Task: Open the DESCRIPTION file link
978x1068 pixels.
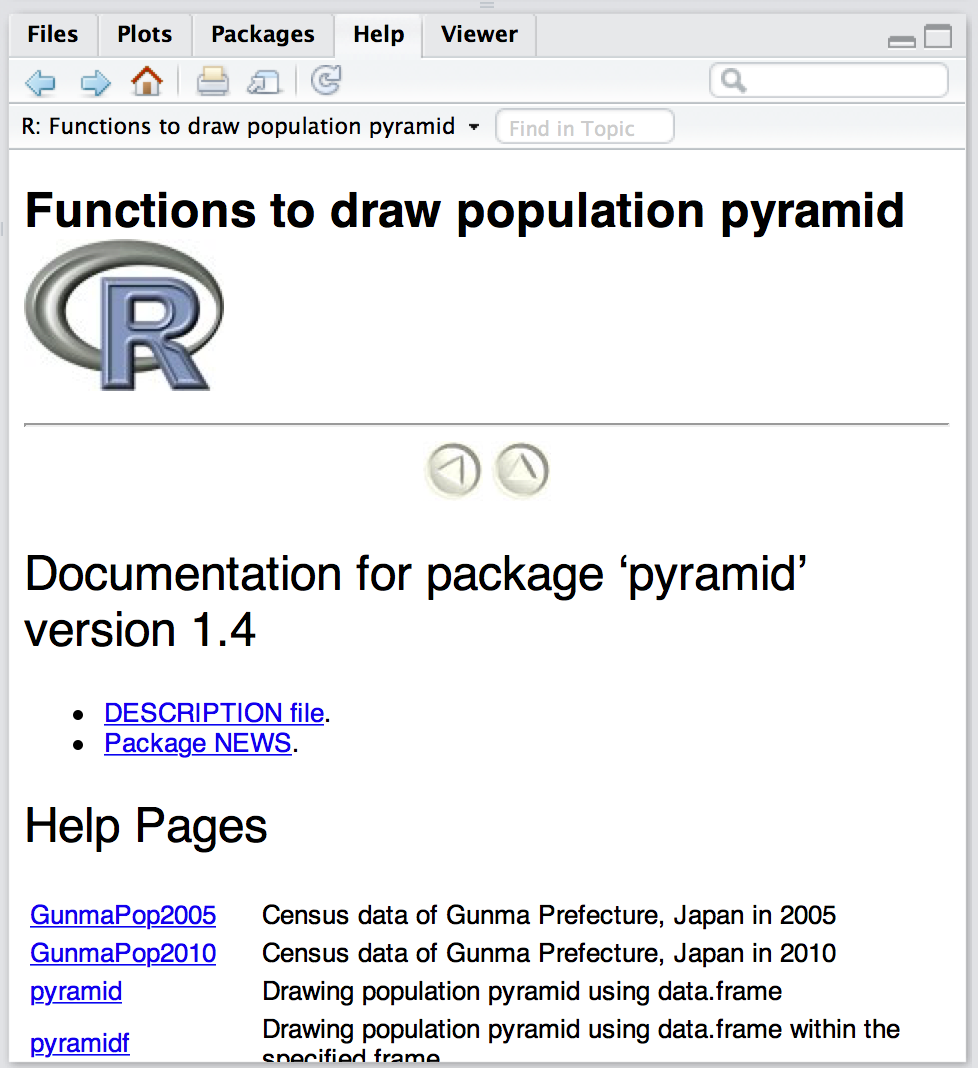Action: [x=214, y=712]
